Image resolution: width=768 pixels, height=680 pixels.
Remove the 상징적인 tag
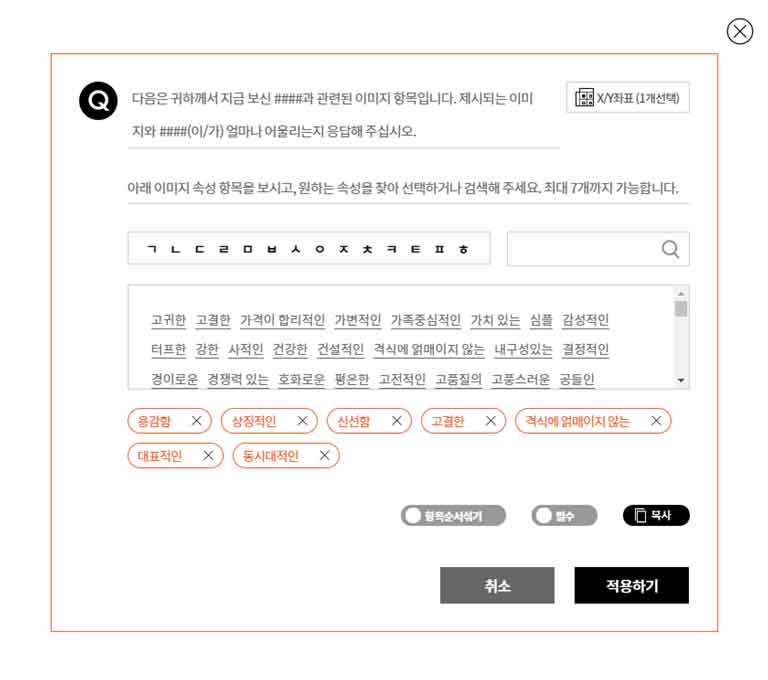click(303, 421)
